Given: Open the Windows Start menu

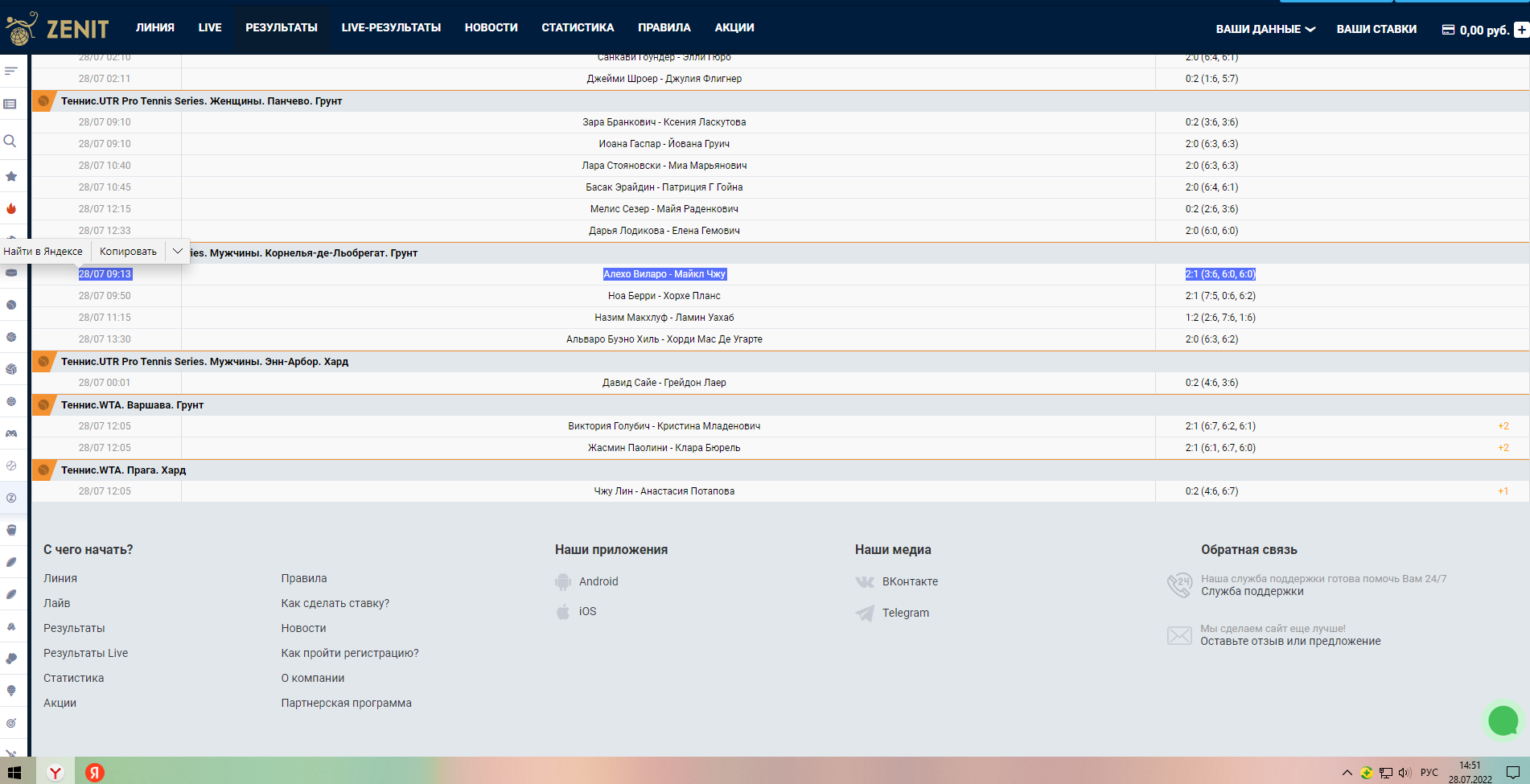Looking at the screenshot, I should [14, 773].
